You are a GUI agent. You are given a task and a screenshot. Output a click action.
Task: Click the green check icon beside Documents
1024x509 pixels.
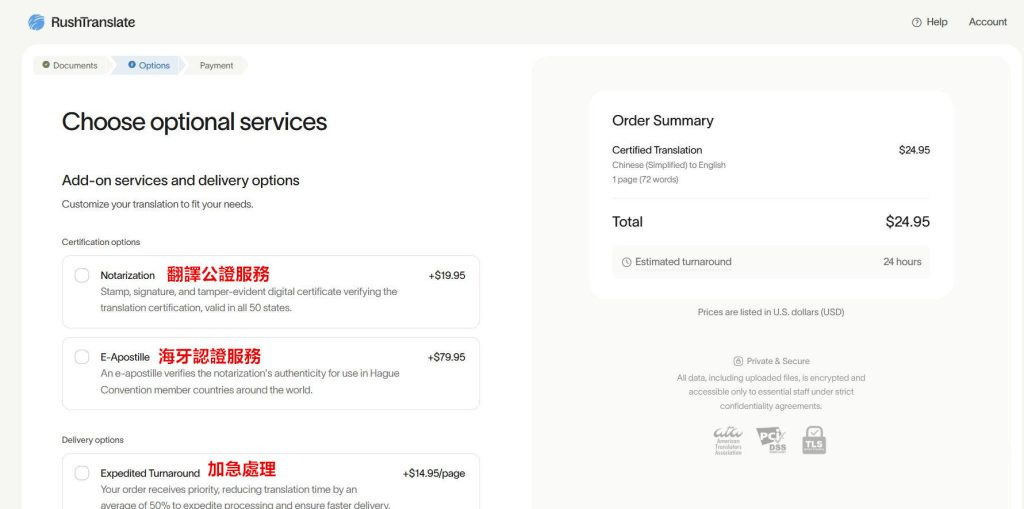[46, 65]
